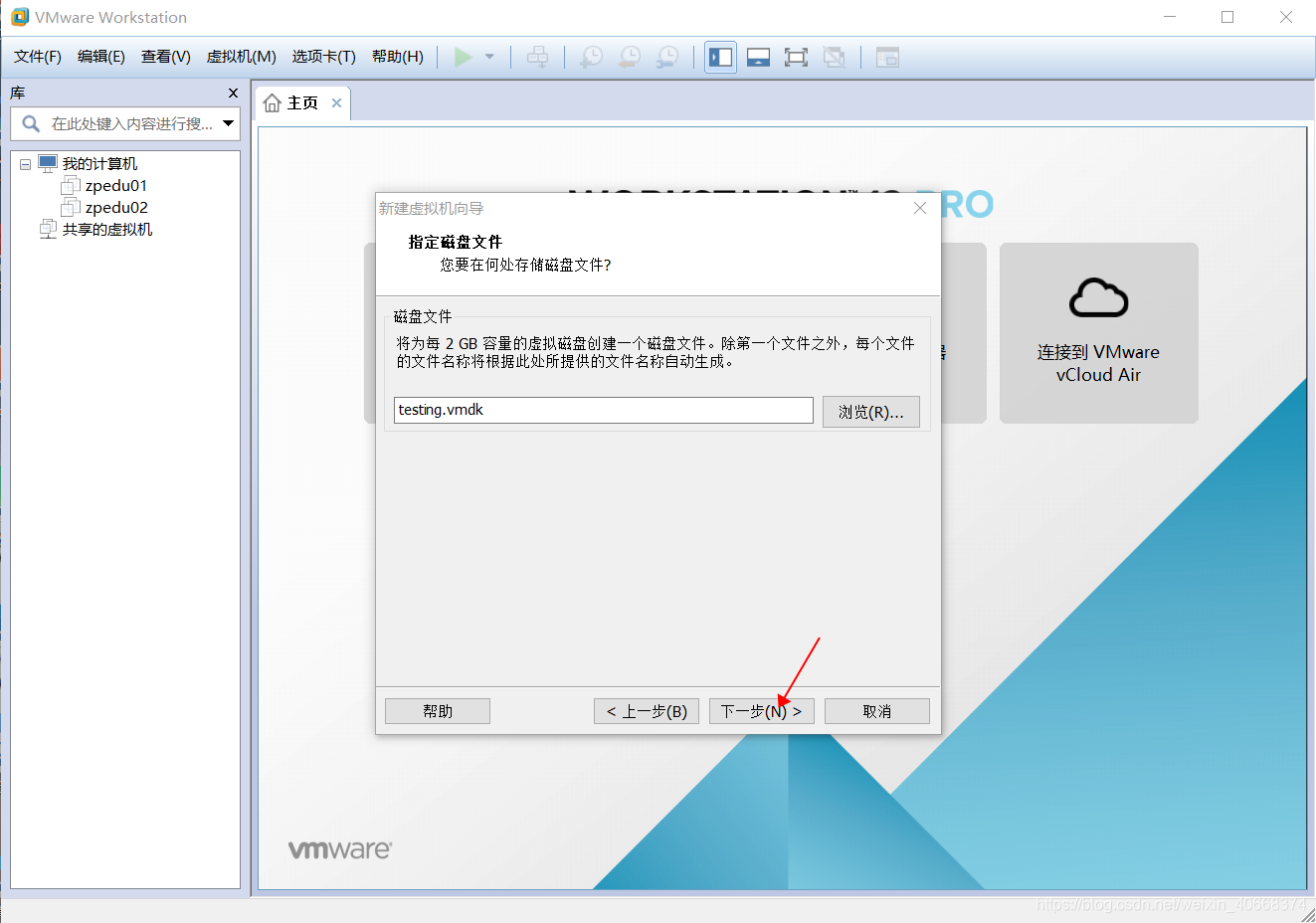Click the VMware Workstation title bar icon
This screenshot has height=923, width=1316.
[x=20, y=17]
